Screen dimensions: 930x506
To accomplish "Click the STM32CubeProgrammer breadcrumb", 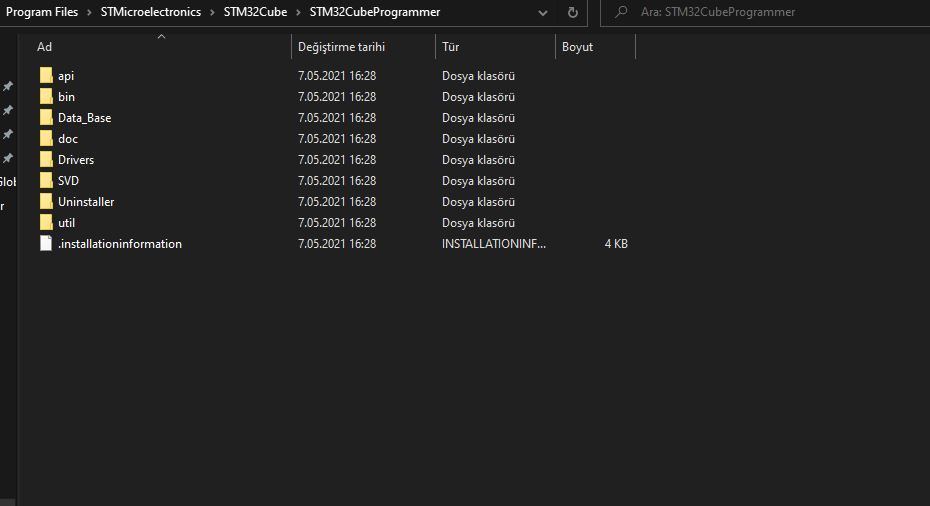I will [375, 12].
